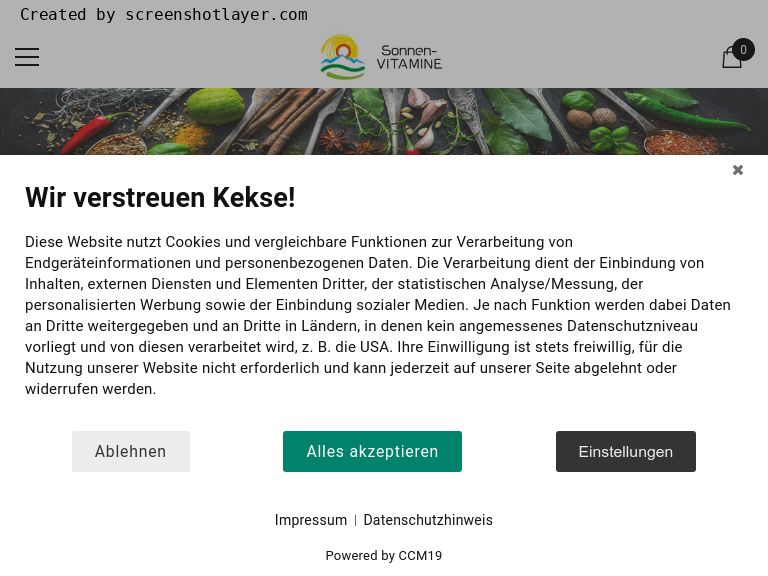
Task: Click the sun and mountains logo emblem
Action: 342,57
